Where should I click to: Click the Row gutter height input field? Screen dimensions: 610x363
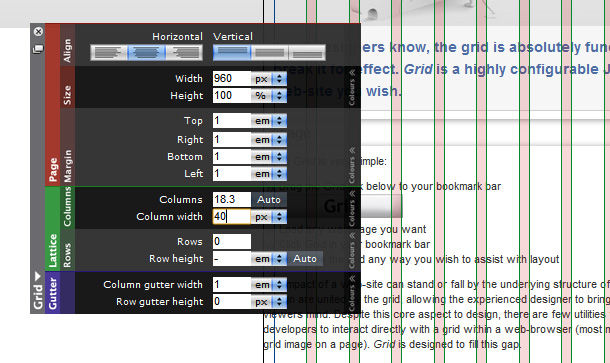(x=232, y=302)
